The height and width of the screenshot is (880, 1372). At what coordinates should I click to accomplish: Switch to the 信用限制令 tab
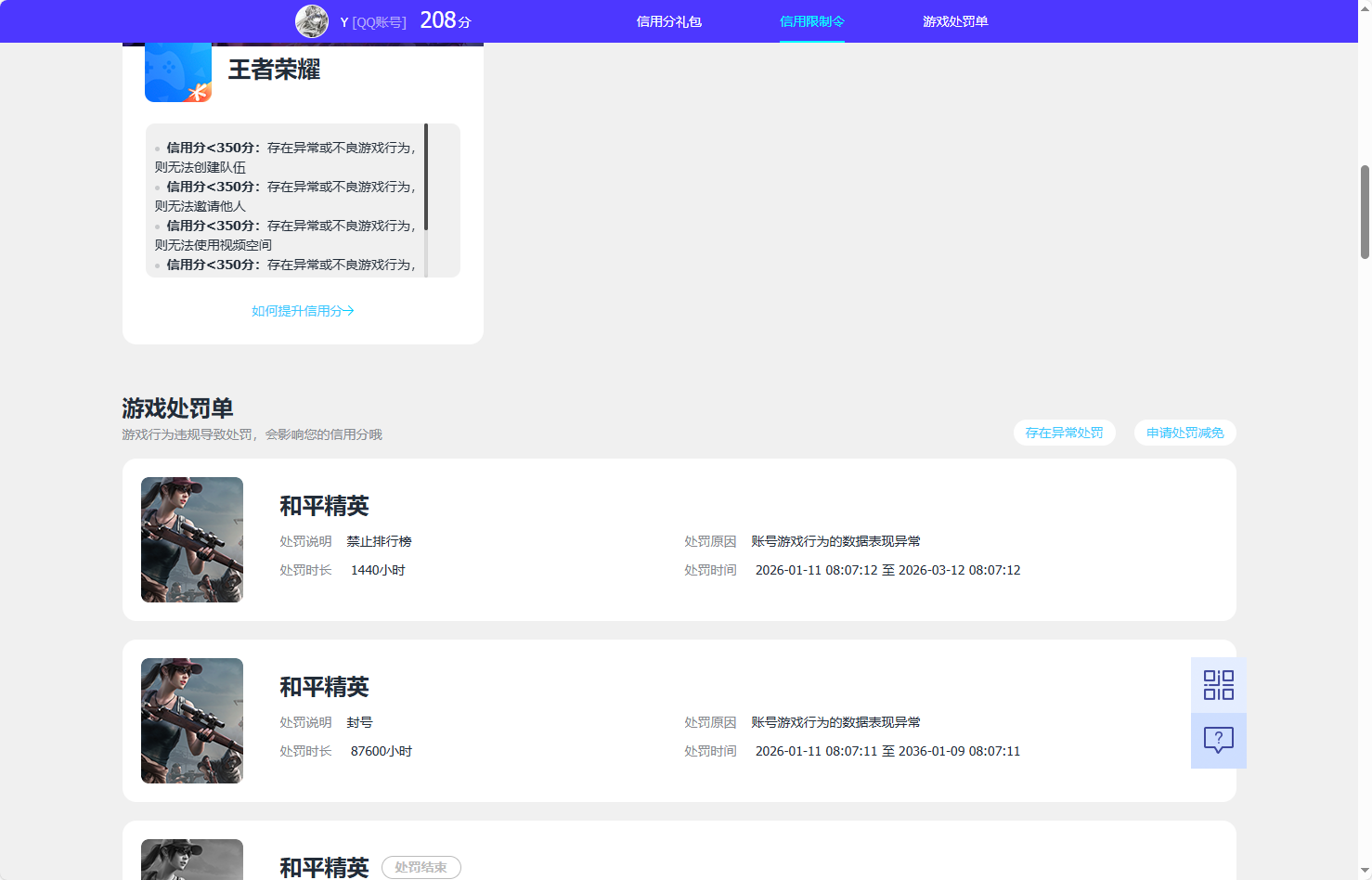811,20
